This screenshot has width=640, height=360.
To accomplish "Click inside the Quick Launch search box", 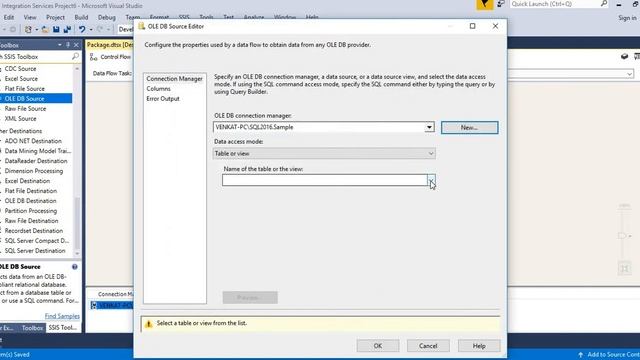I will [x=554, y=4].
